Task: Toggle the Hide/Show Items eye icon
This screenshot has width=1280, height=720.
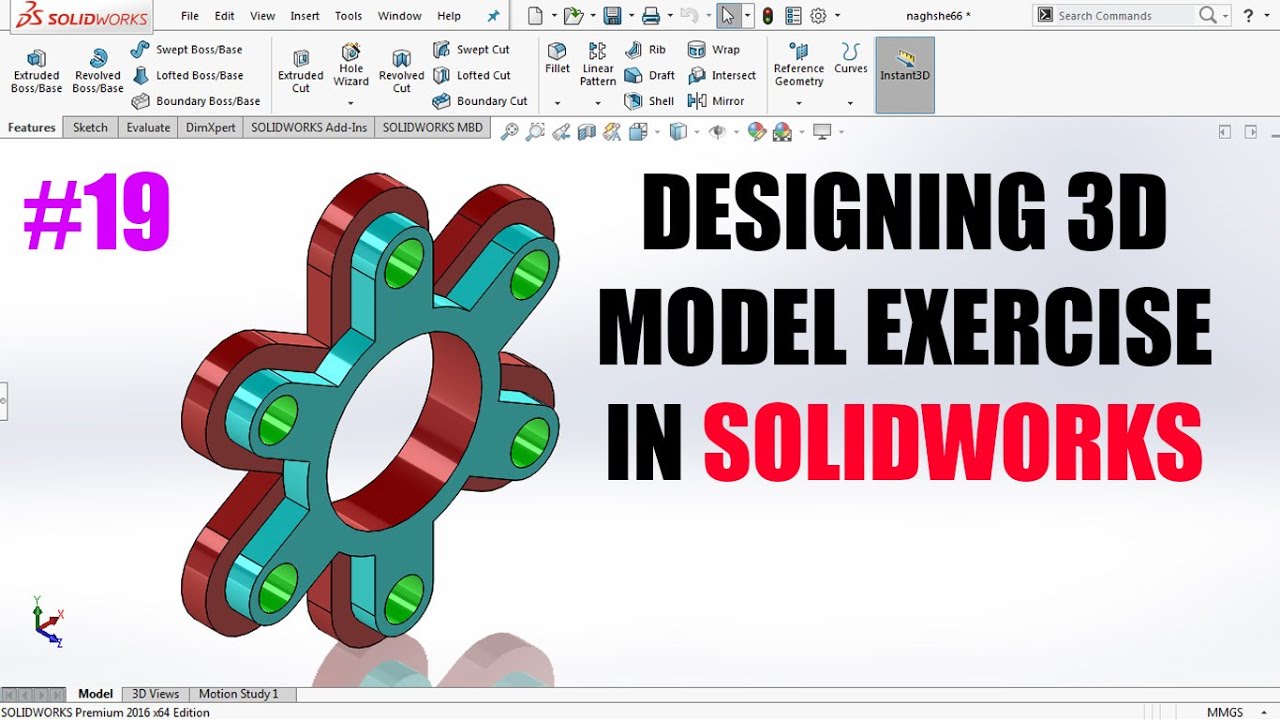Action: click(716, 131)
